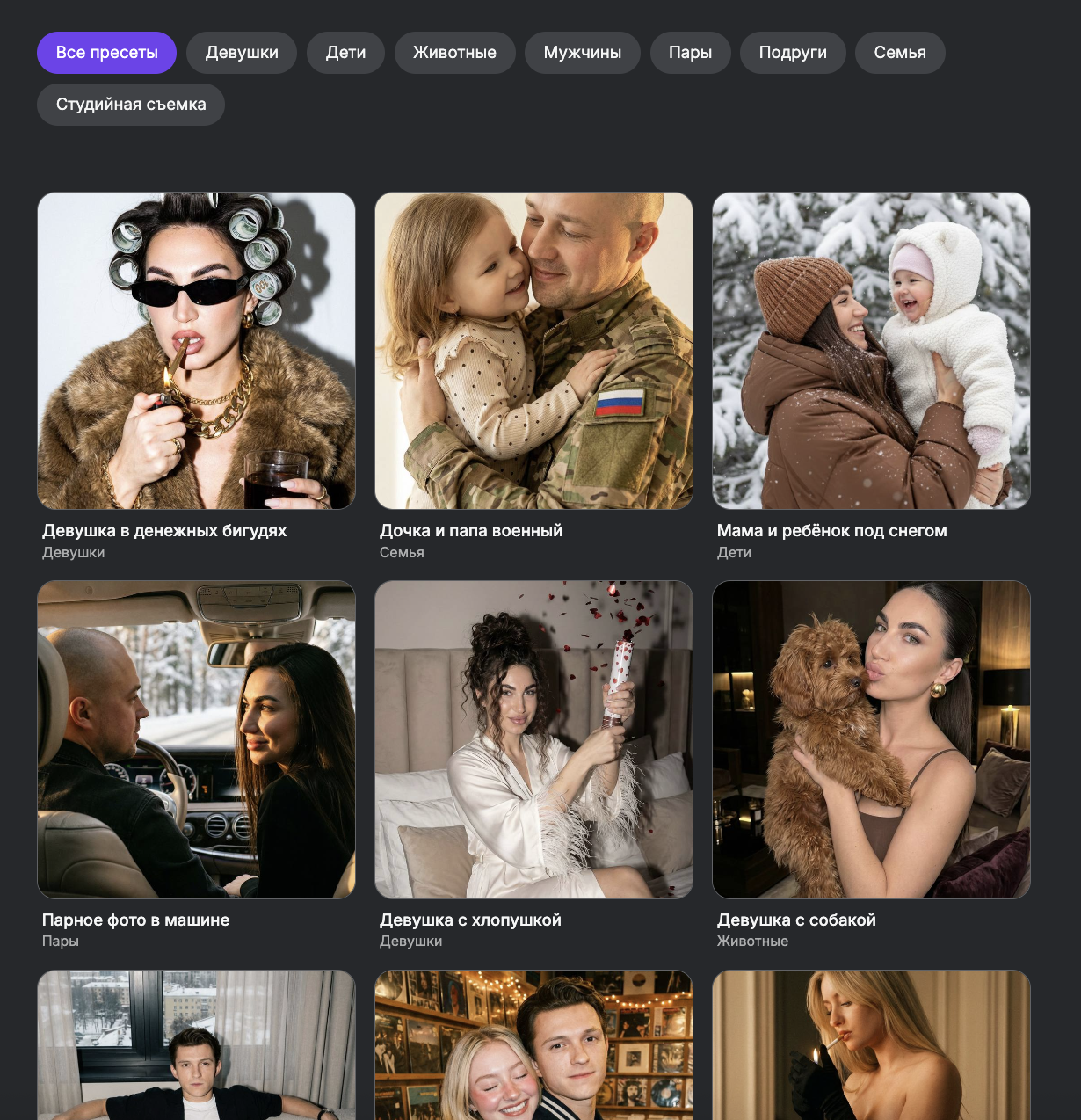Show presets under the 'Пары' chip

(690, 53)
